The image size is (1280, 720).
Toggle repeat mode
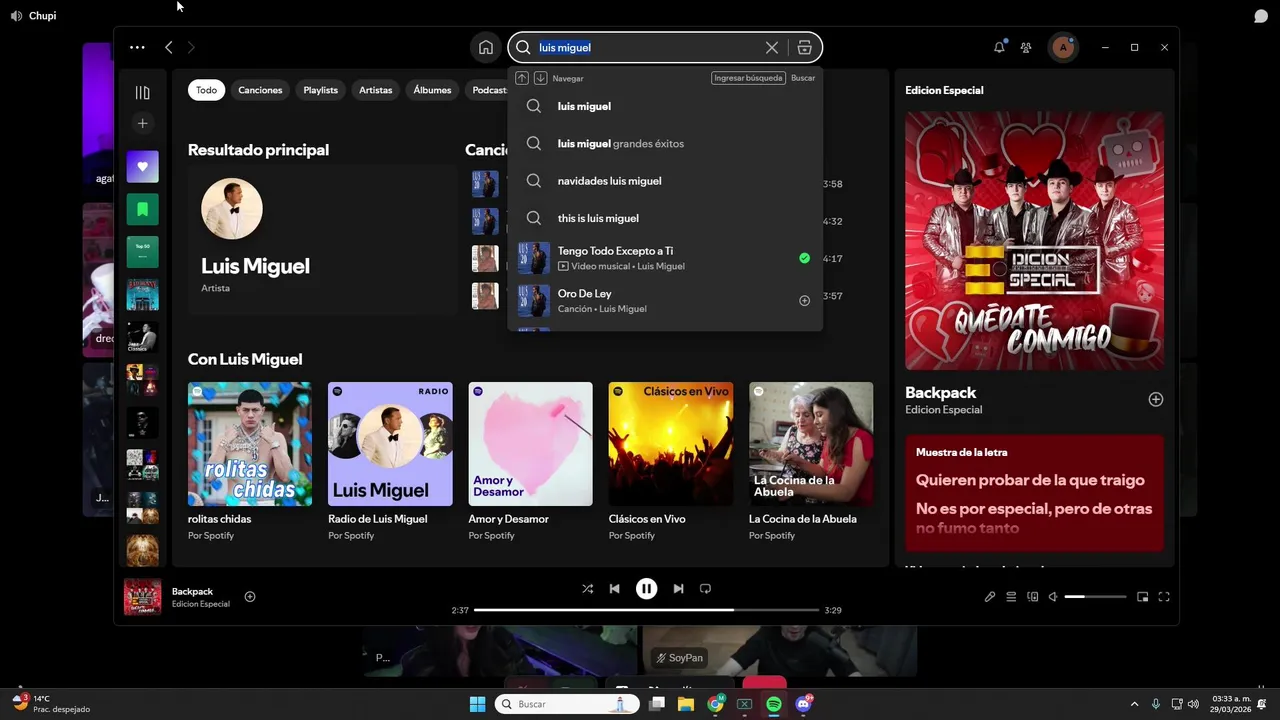pyautogui.click(x=705, y=589)
